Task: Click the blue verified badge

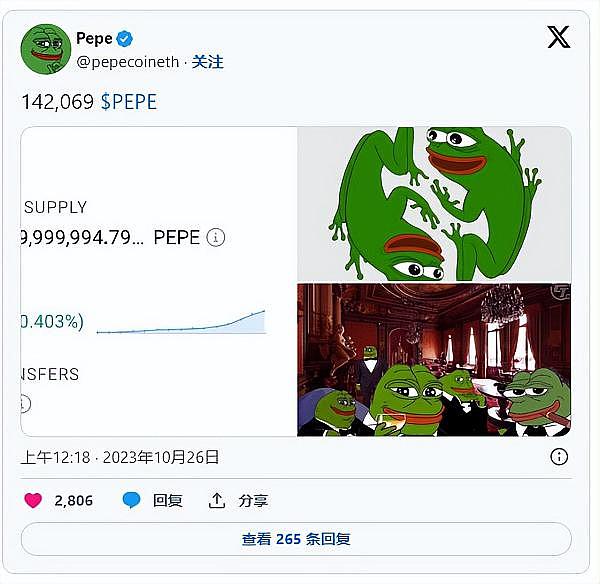Action: pos(124,39)
